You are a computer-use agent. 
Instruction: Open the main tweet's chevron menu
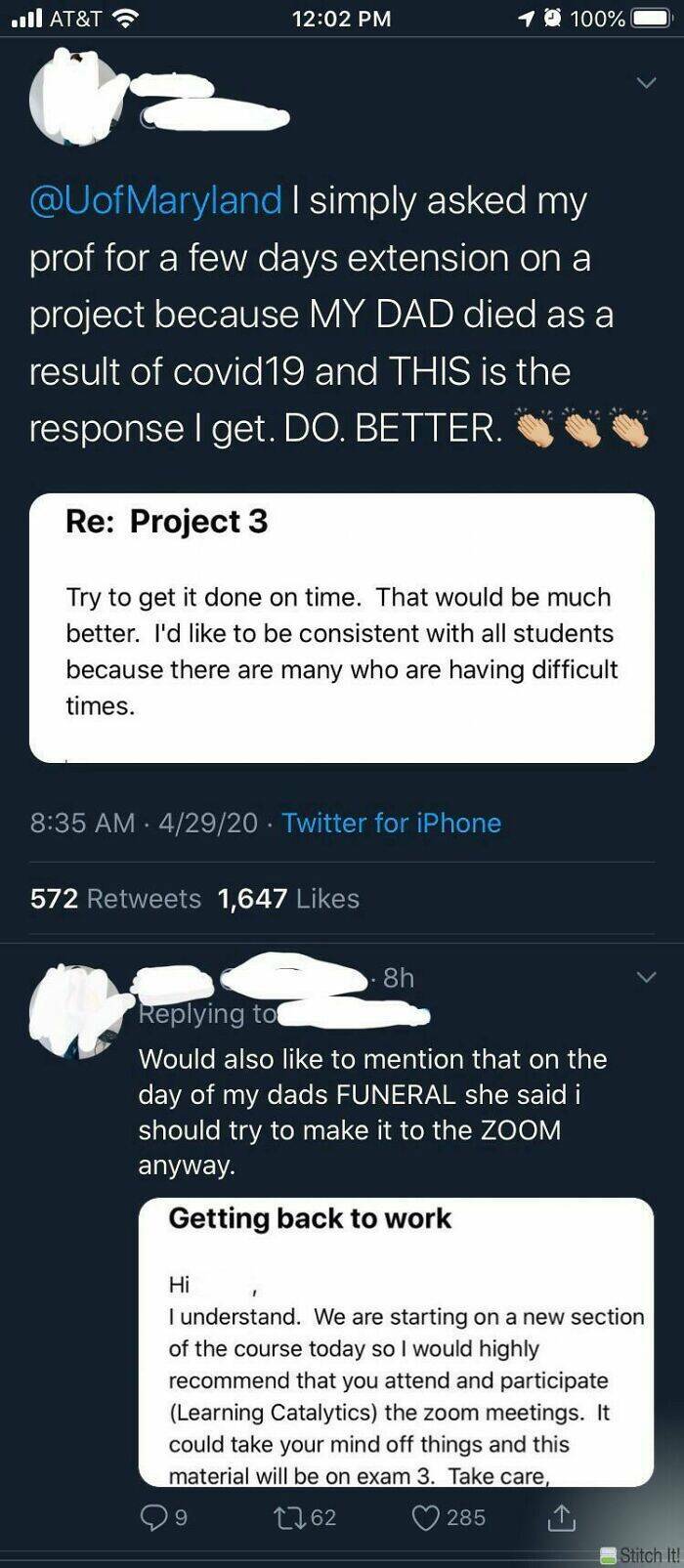click(646, 84)
